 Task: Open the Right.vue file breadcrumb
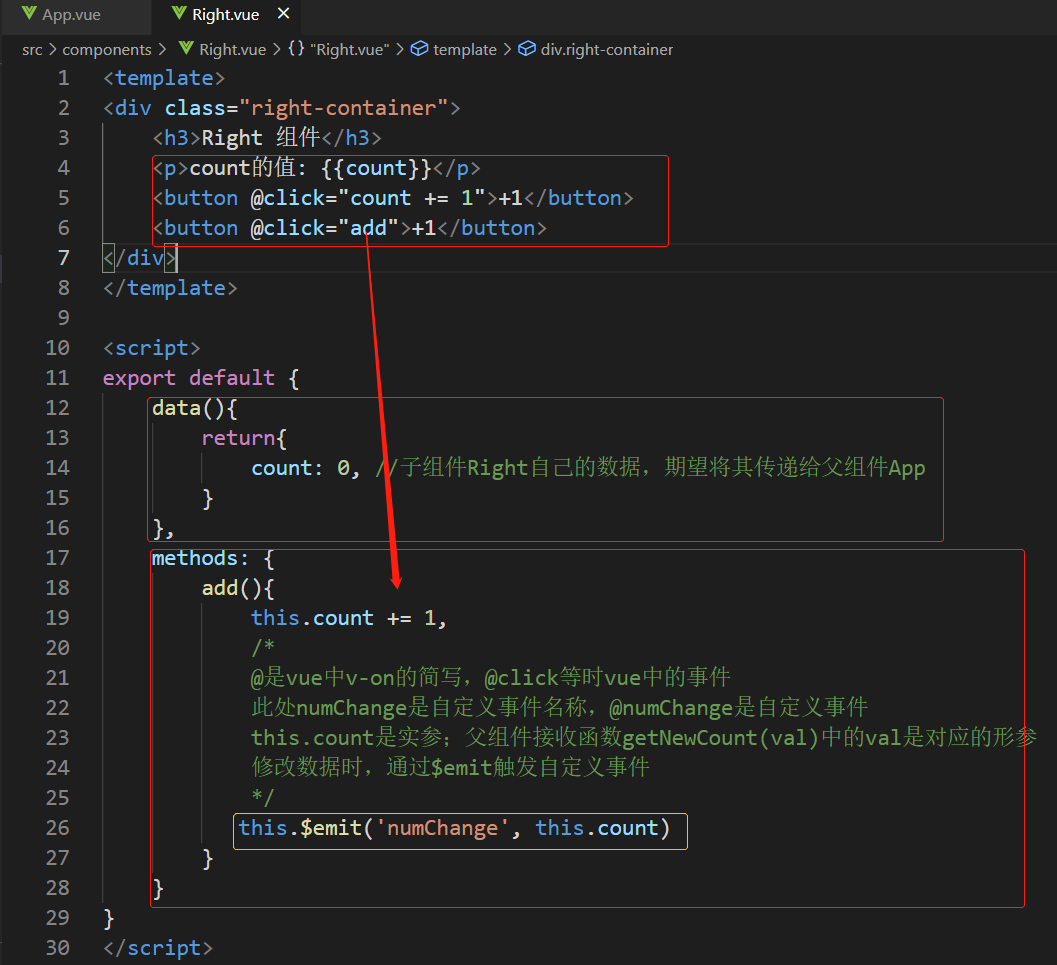pos(233,50)
